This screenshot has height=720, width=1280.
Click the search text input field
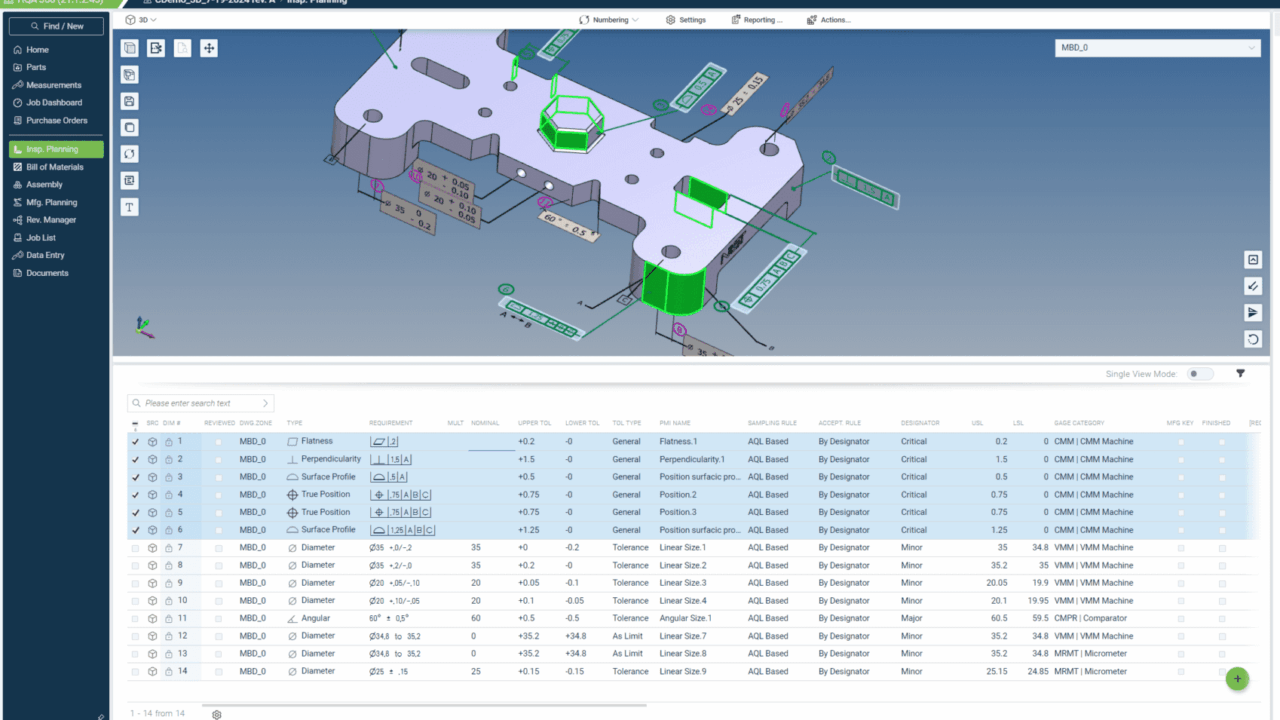[200, 403]
